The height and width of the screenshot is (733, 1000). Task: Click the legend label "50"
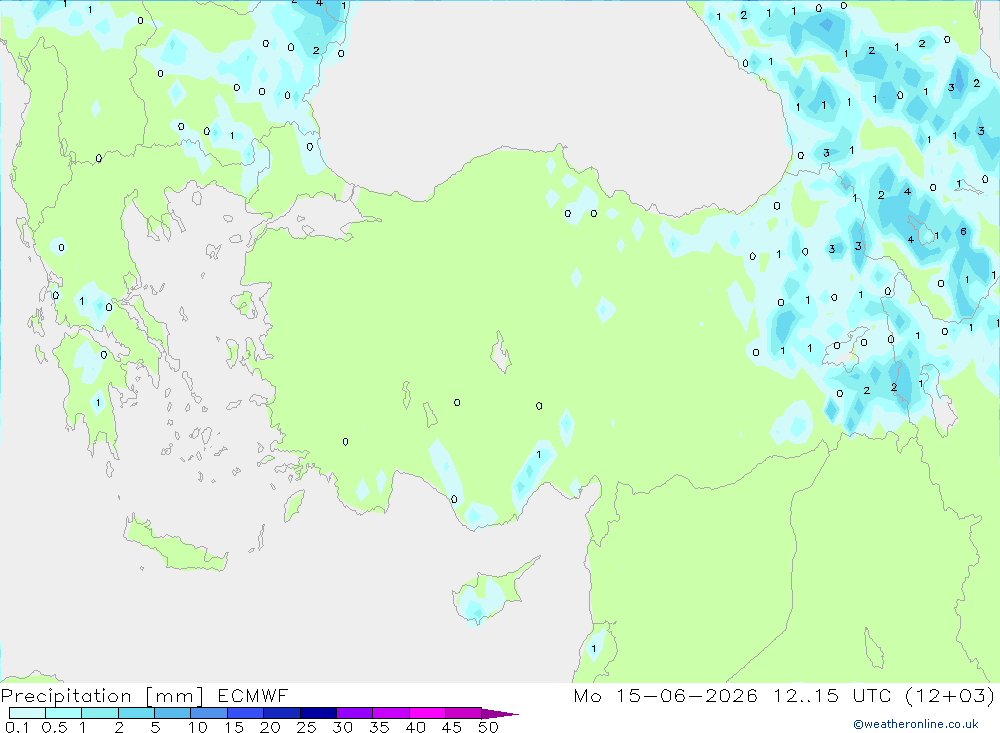pos(489,727)
